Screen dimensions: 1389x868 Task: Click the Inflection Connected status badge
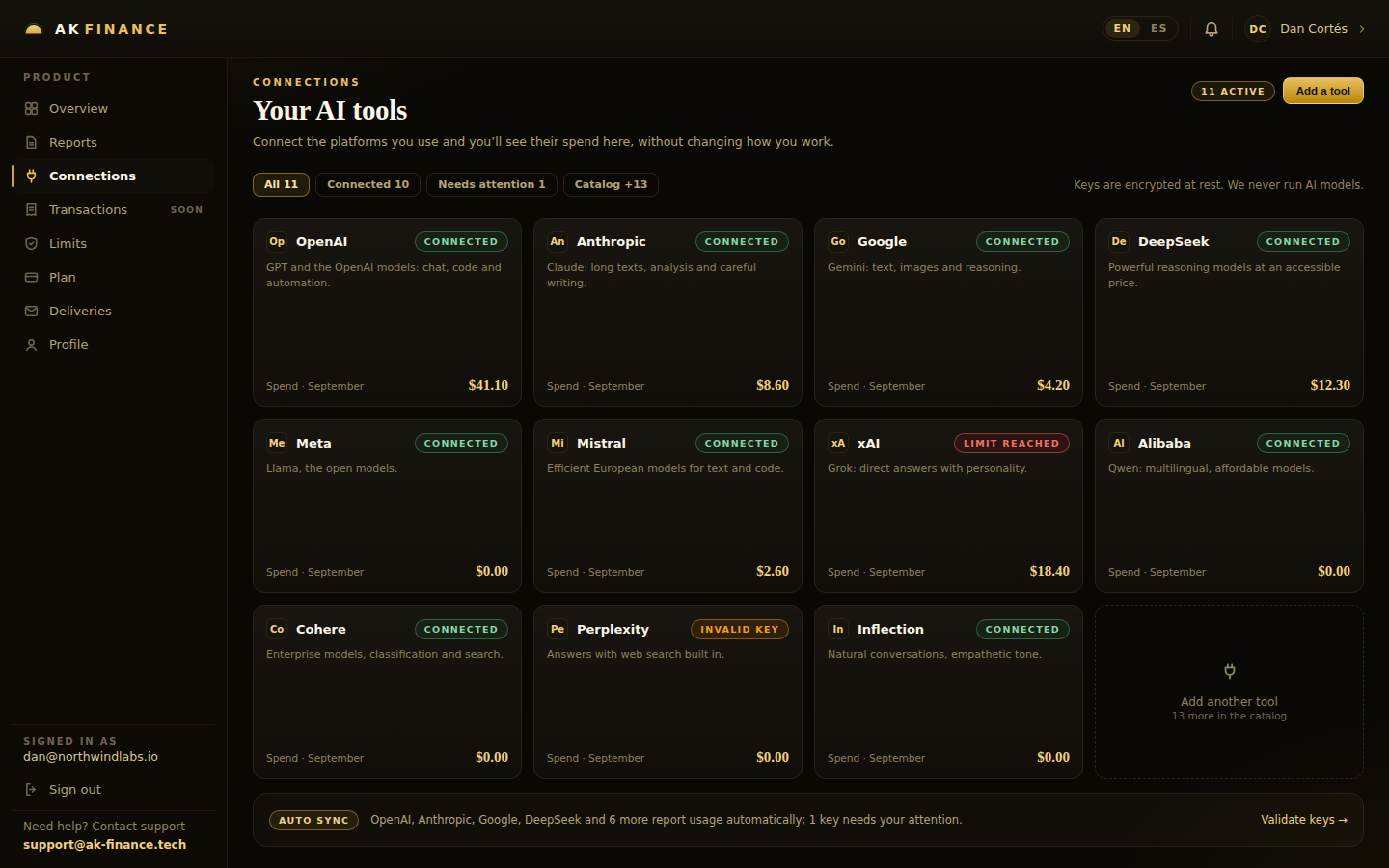tap(1022, 630)
